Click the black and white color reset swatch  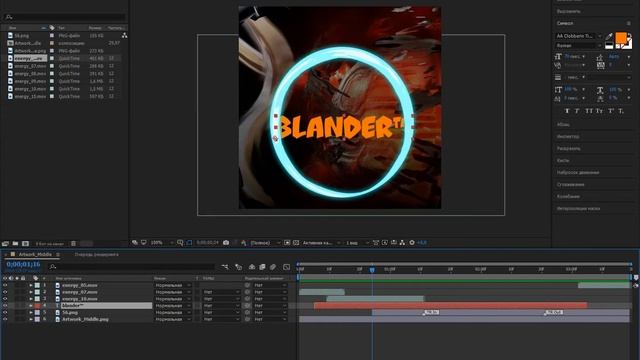pos(609,45)
